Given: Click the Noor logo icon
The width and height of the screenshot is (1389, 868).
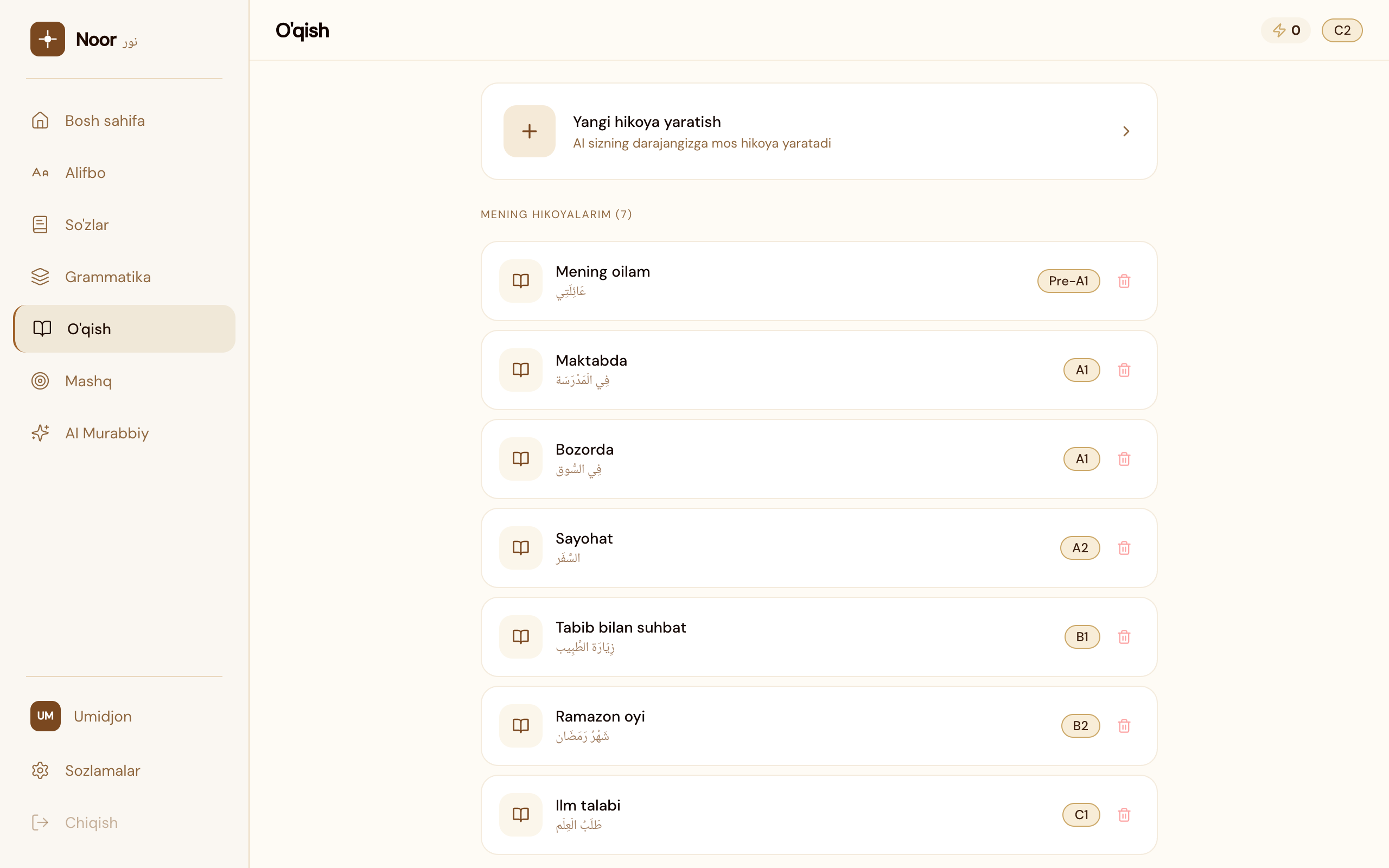Looking at the screenshot, I should tap(48, 39).
